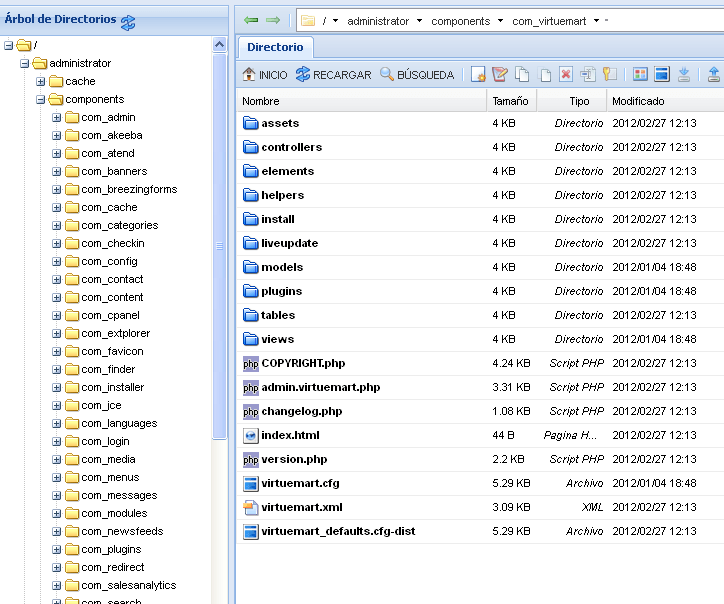724x604 pixels.
Task: Select com_plugins in the directory tree
Action: click(111, 550)
